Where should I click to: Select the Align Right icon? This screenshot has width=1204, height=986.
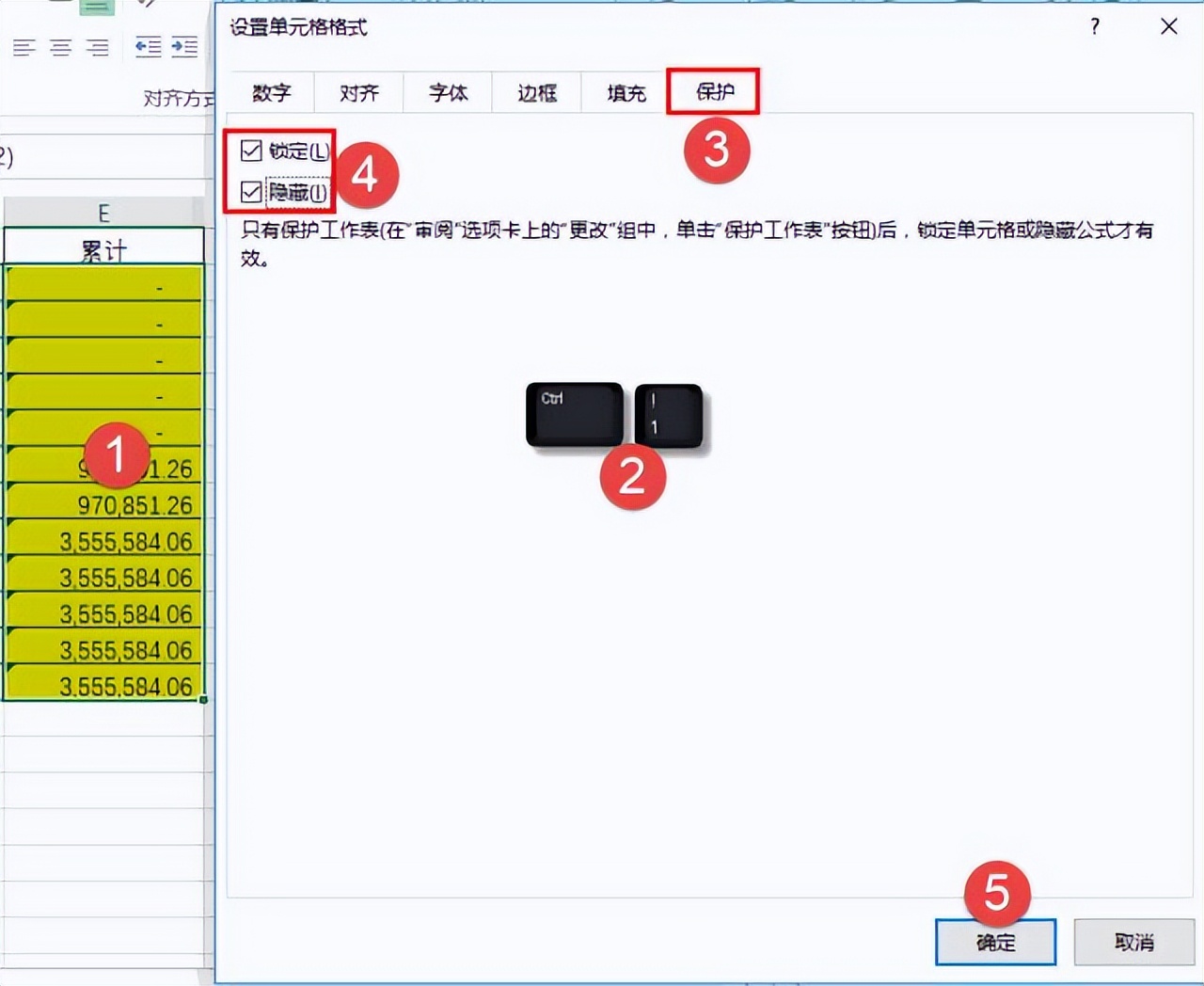pyautogui.click(x=96, y=47)
